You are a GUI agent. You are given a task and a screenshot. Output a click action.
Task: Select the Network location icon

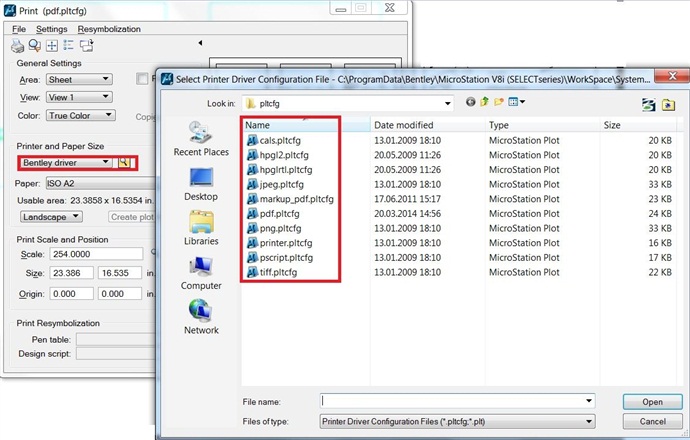point(201,316)
